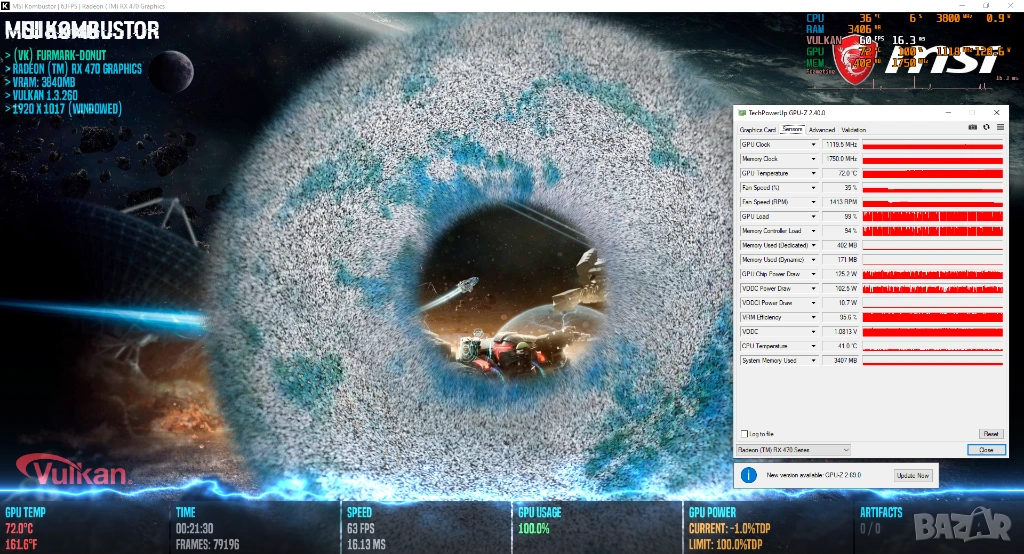Screen dimensions: 1024x554
Task: Go to the Validation tab
Action: pyautogui.click(x=854, y=129)
